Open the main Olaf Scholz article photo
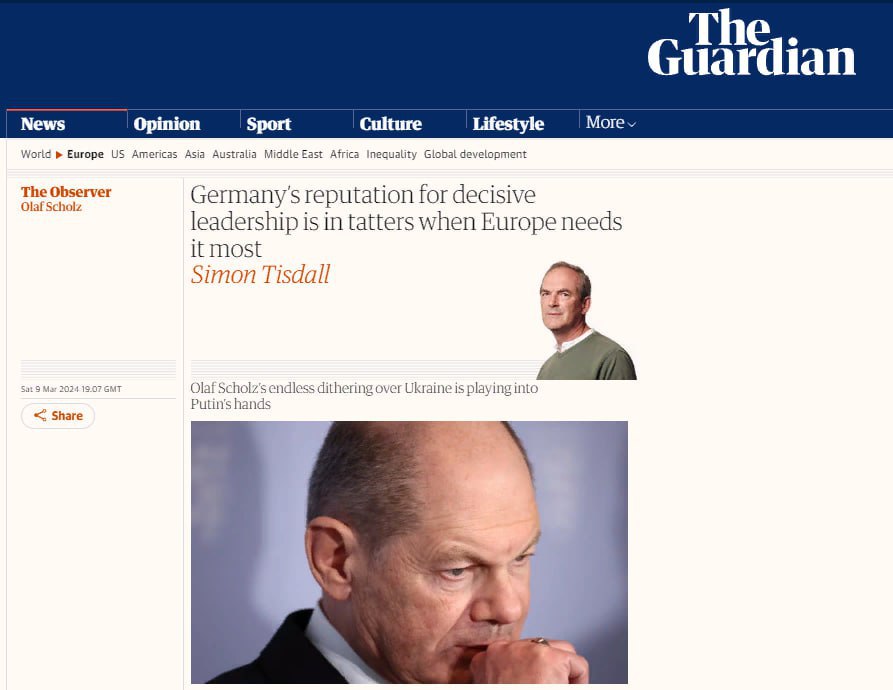Viewport: 893px width, 690px height. [409, 552]
